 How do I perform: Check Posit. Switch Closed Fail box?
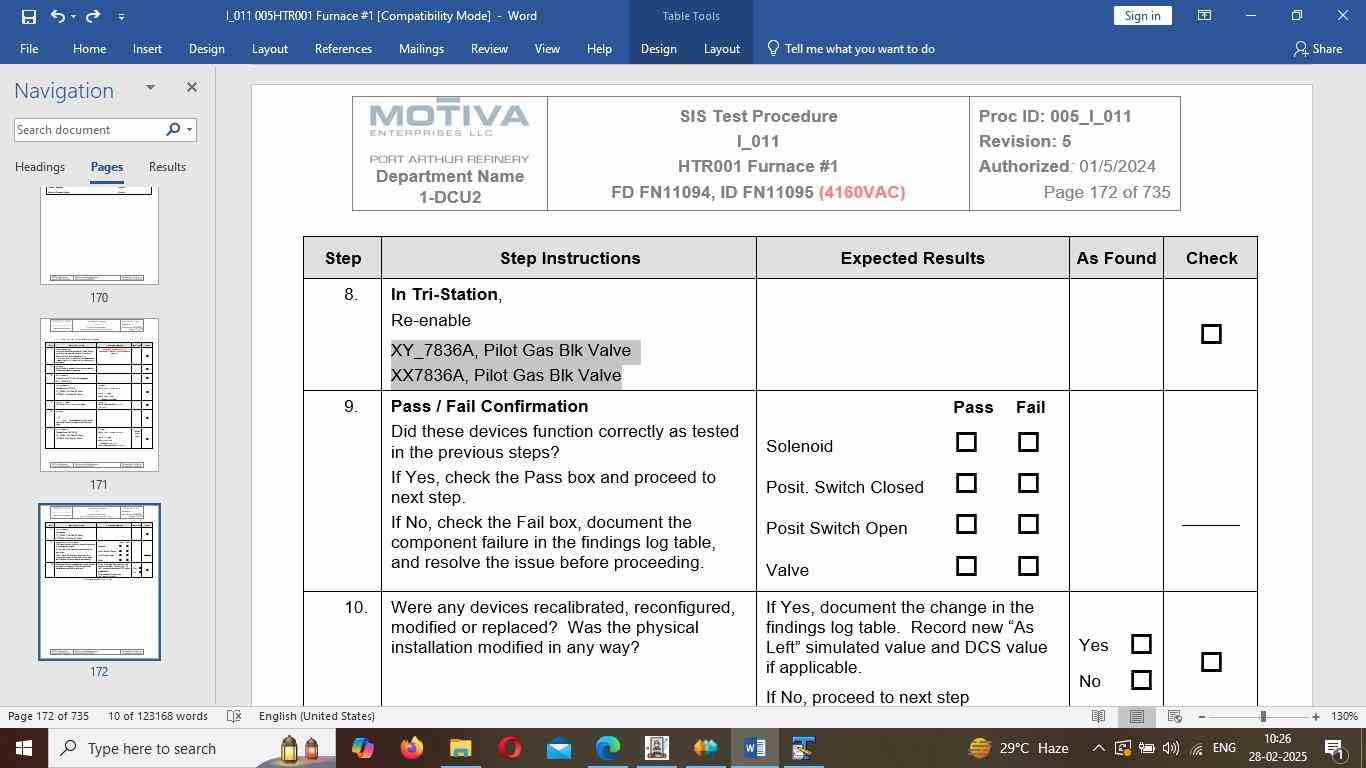[1028, 483]
